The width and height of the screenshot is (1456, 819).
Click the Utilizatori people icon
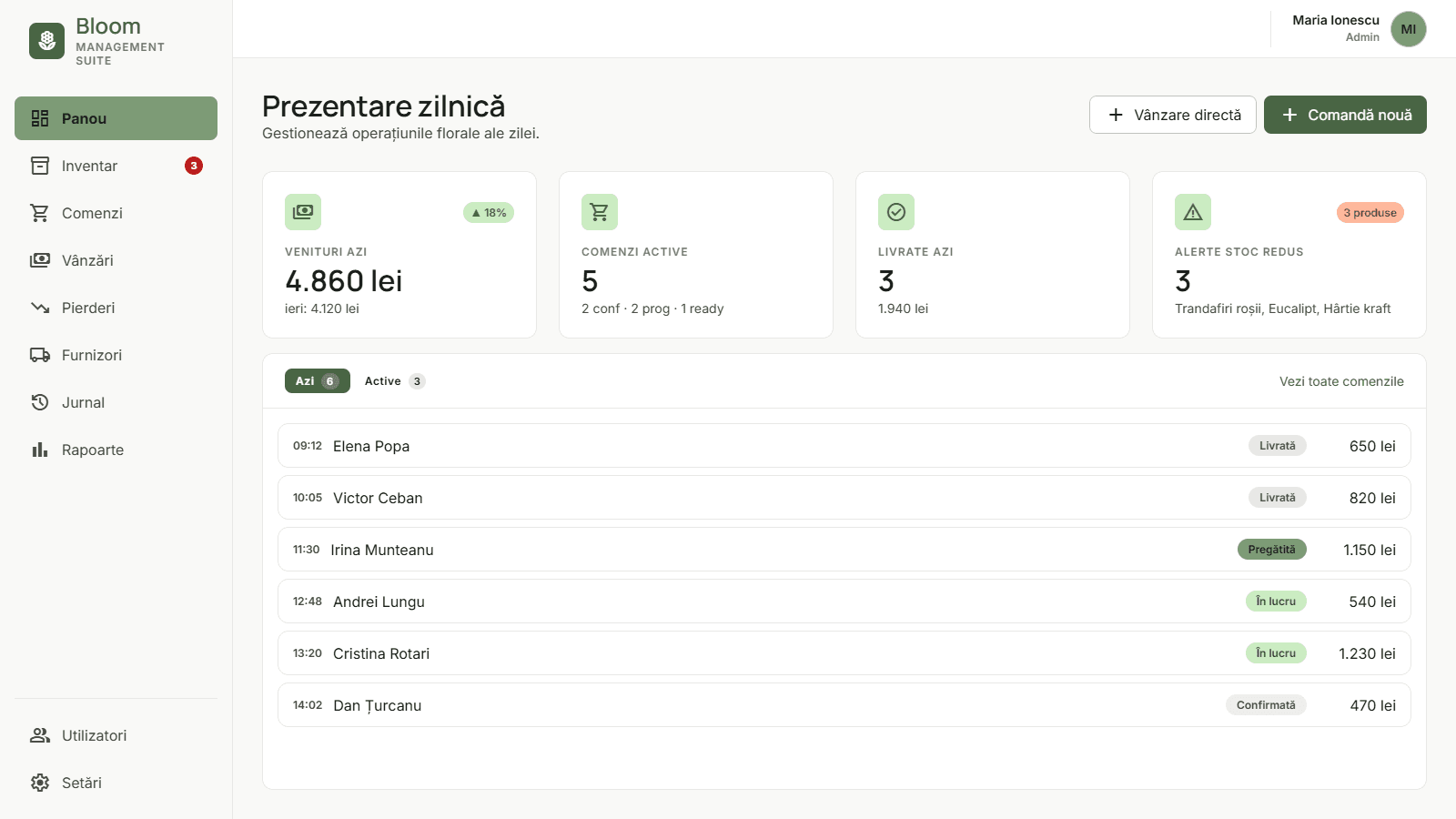(x=40, y=735)
